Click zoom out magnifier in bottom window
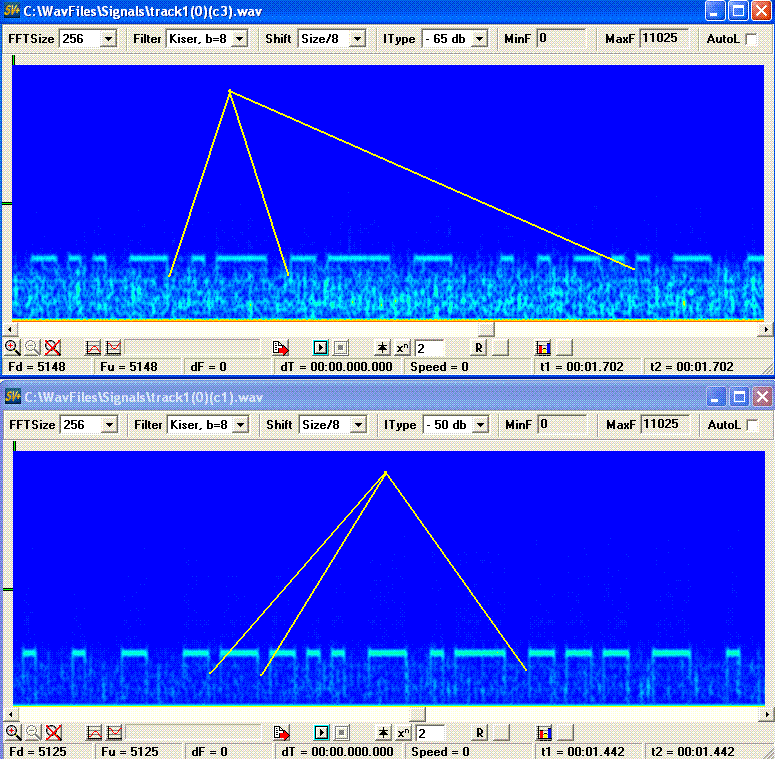 pos(33,732)
